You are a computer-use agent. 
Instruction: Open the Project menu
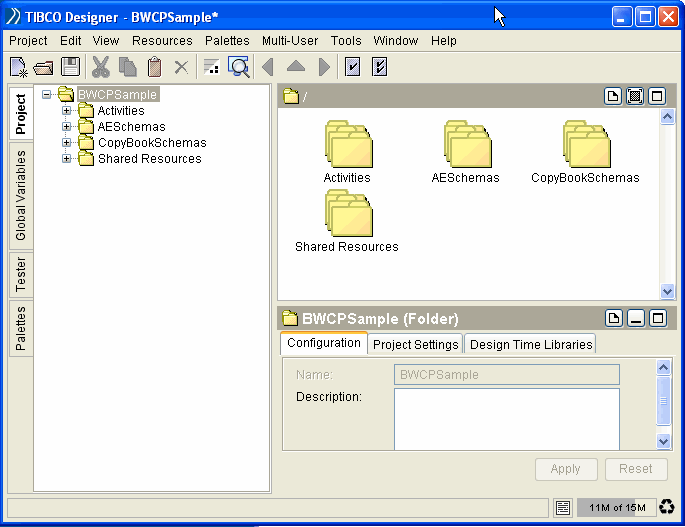point(28,41)
